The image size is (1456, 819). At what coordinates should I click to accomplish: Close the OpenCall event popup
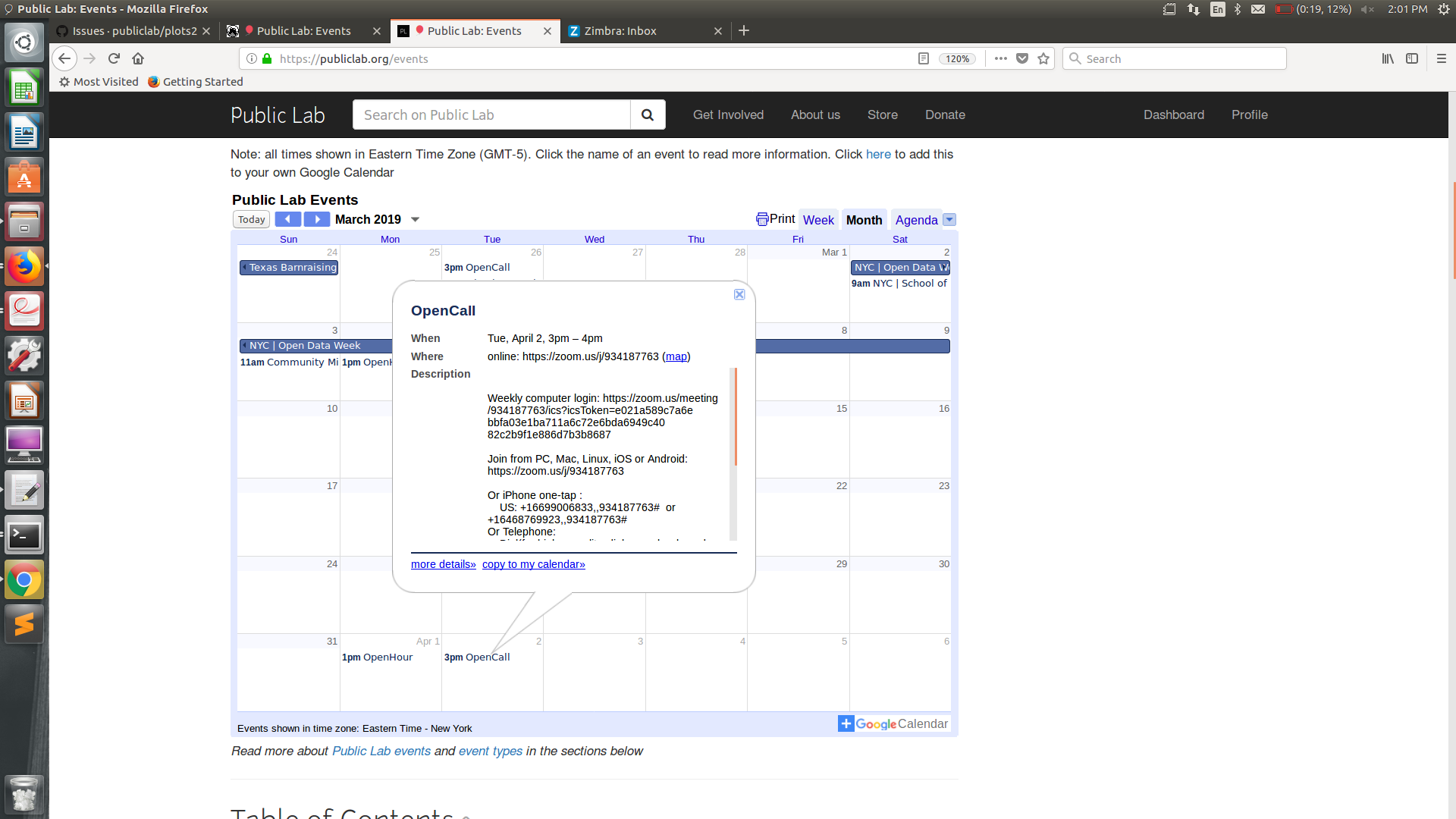click(739, 294)
